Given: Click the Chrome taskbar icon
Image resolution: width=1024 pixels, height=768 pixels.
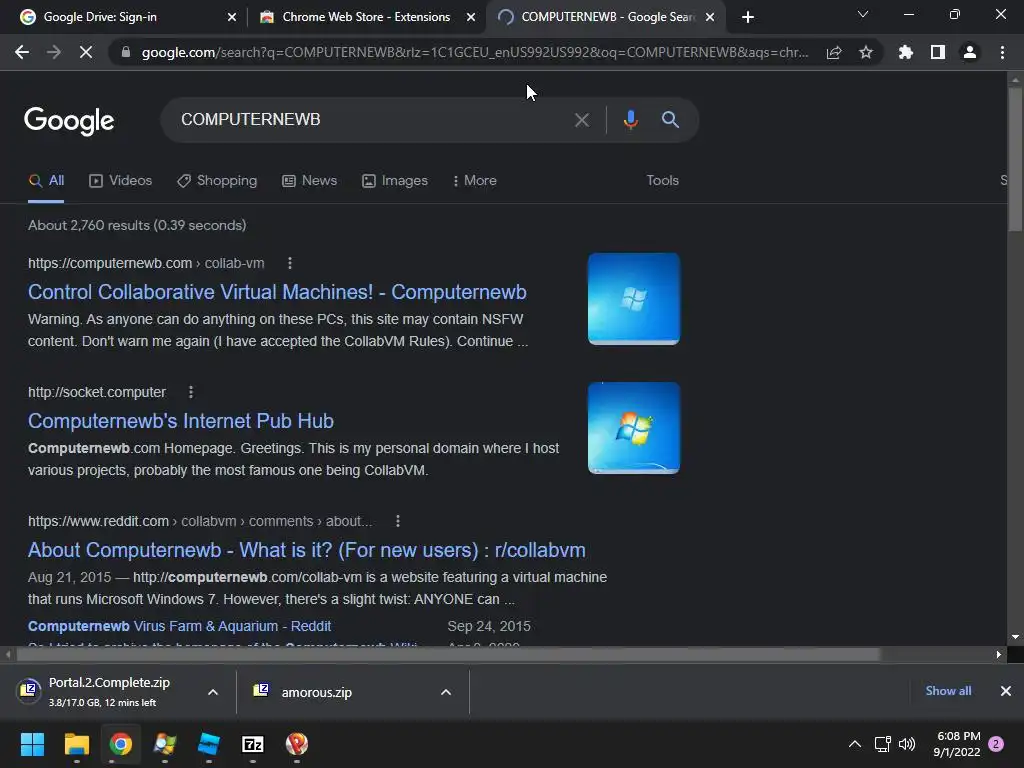Looking at the screenshot, I should (x=120, y=744).
